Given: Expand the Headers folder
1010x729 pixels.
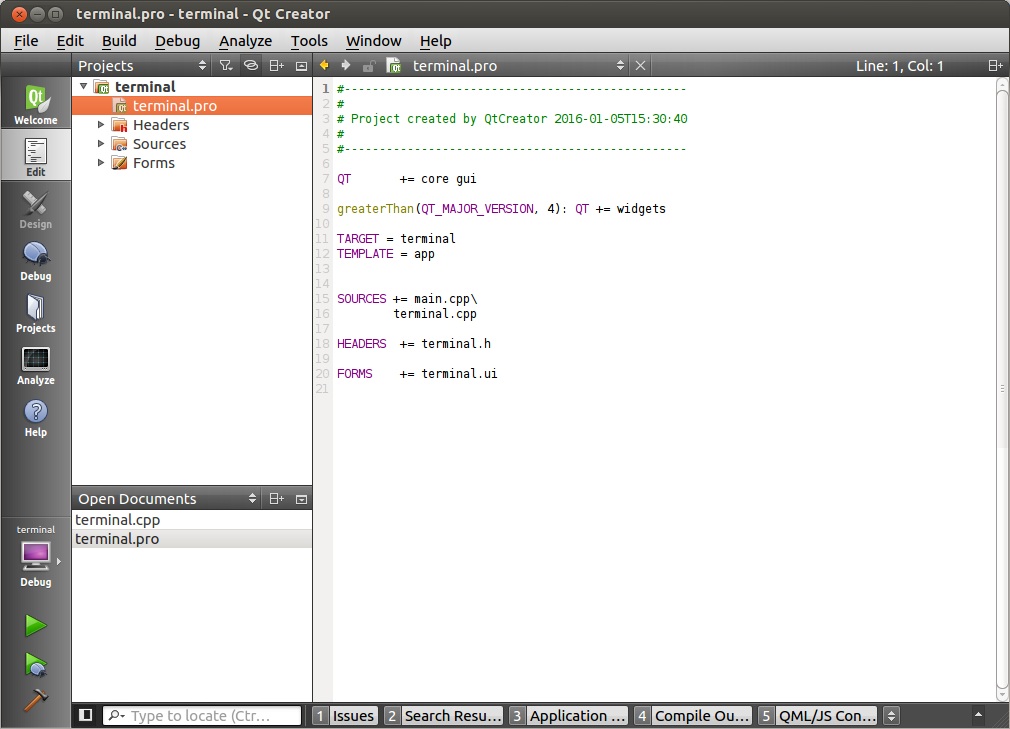Looking at the screenshot, I should 100,124.
